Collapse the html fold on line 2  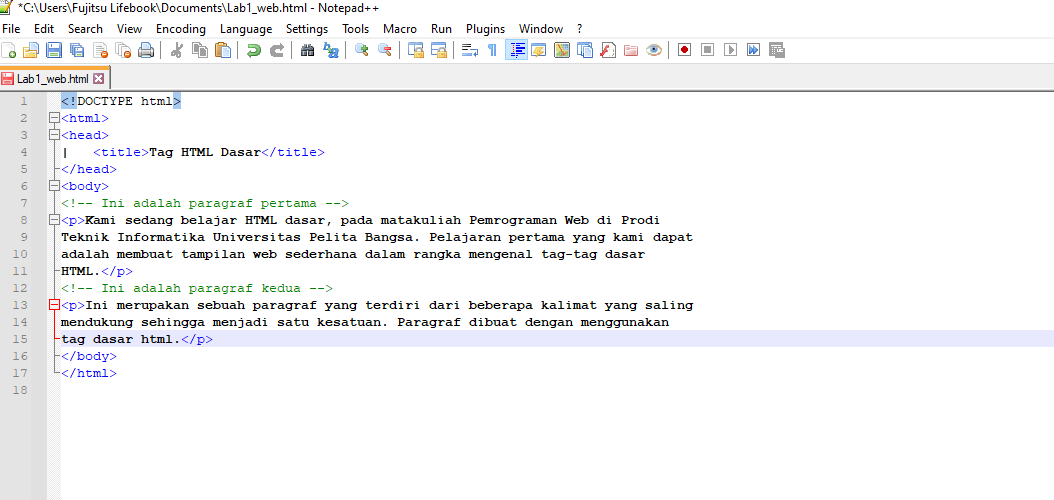[54, 119]
